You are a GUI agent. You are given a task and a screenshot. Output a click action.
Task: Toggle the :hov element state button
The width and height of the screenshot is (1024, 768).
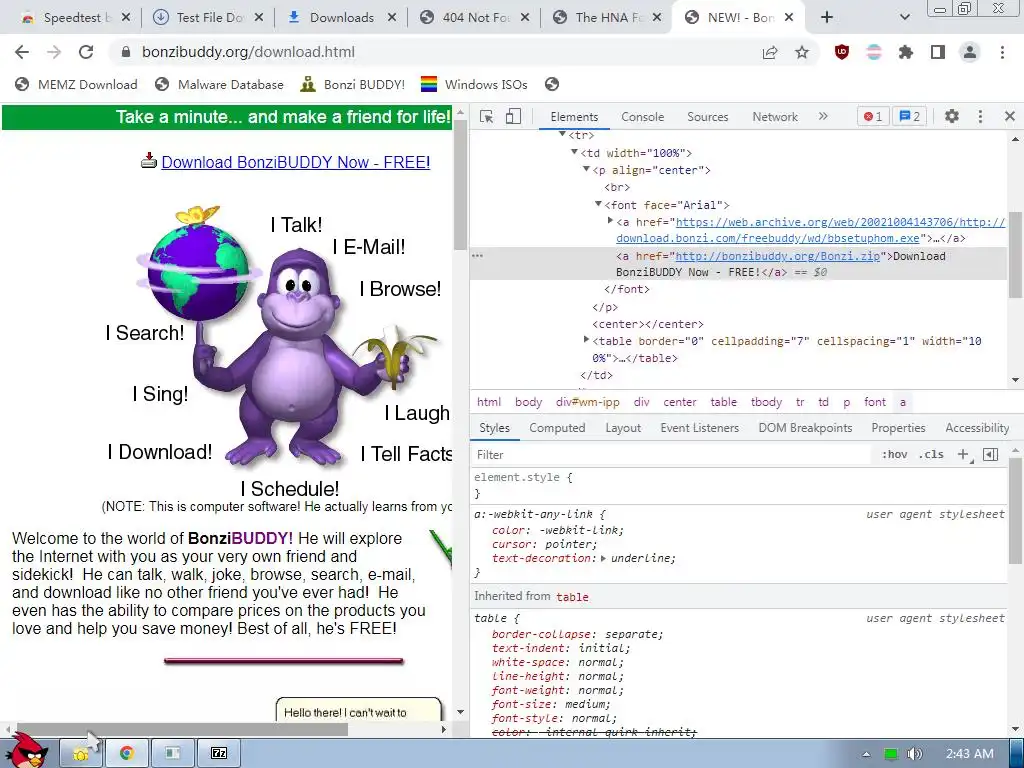(x=895, y=455)
